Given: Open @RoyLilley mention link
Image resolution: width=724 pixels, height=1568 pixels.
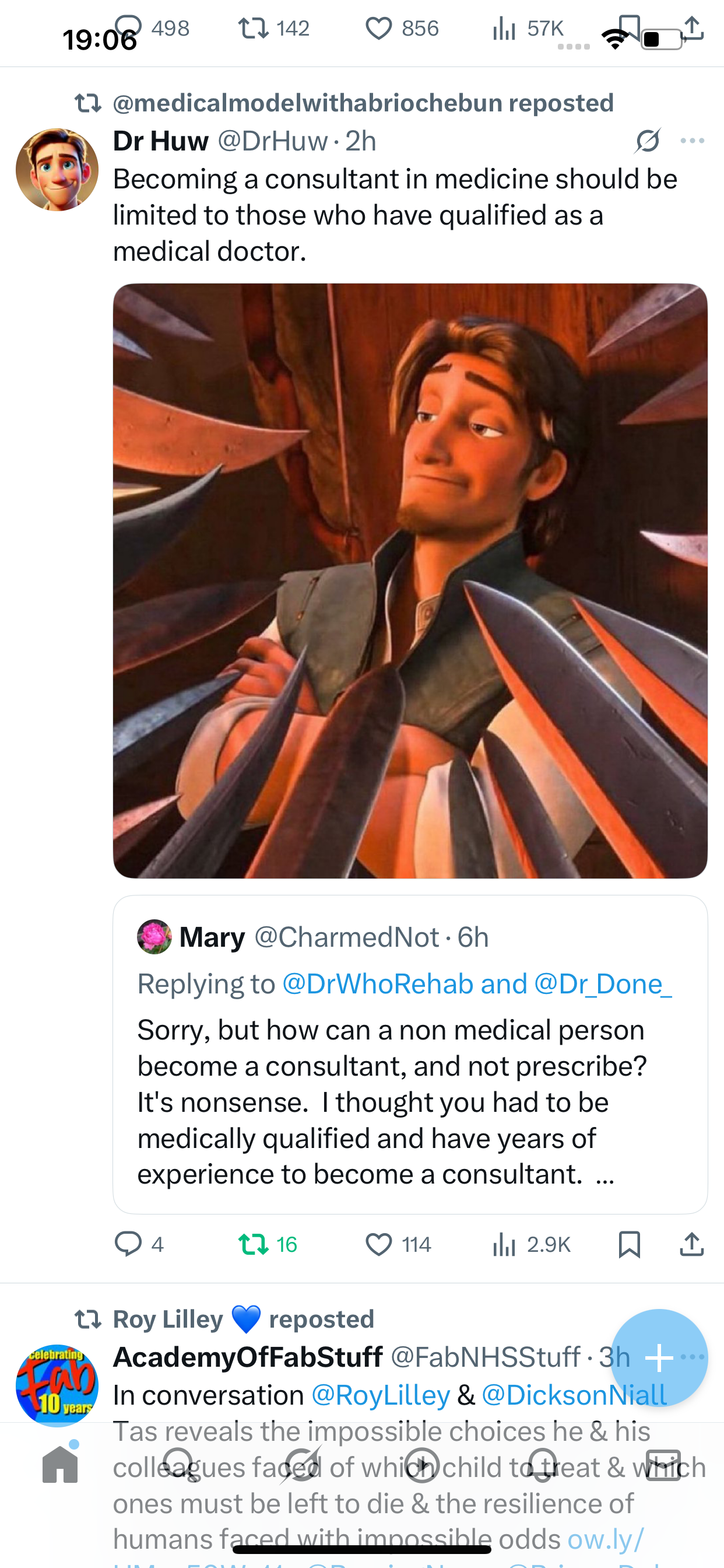Looking at the screenshot, I should 380,1395.
